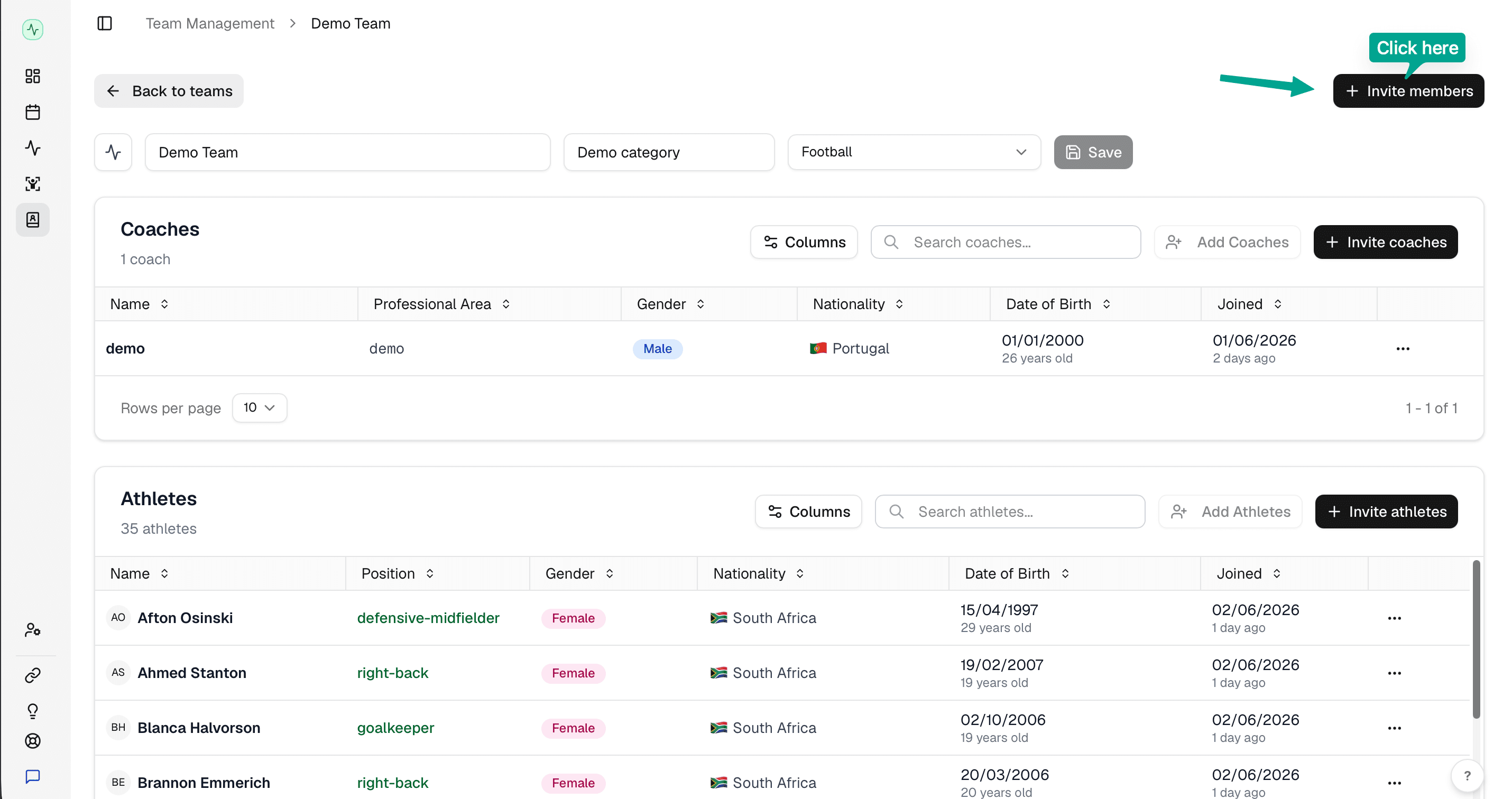The width and height of the screenshot is (1512, 799).
Task: Click the Portugal nationality cell
Action: 850,349
